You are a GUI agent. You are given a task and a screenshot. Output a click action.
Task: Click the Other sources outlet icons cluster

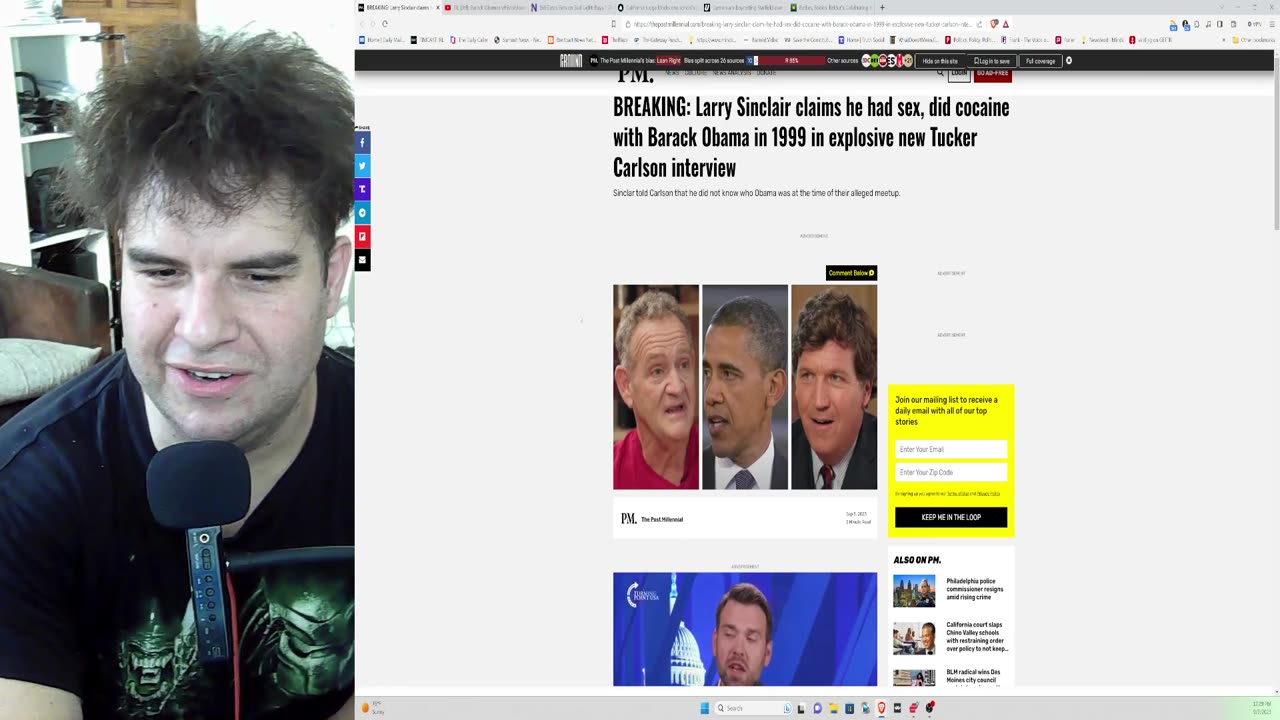(x=885, y=61)
